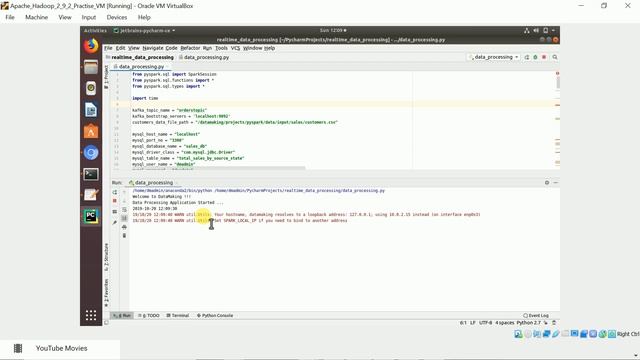Open the Project side panel
The height and width of the screenshot is (360, 640).
click(107, 77)
